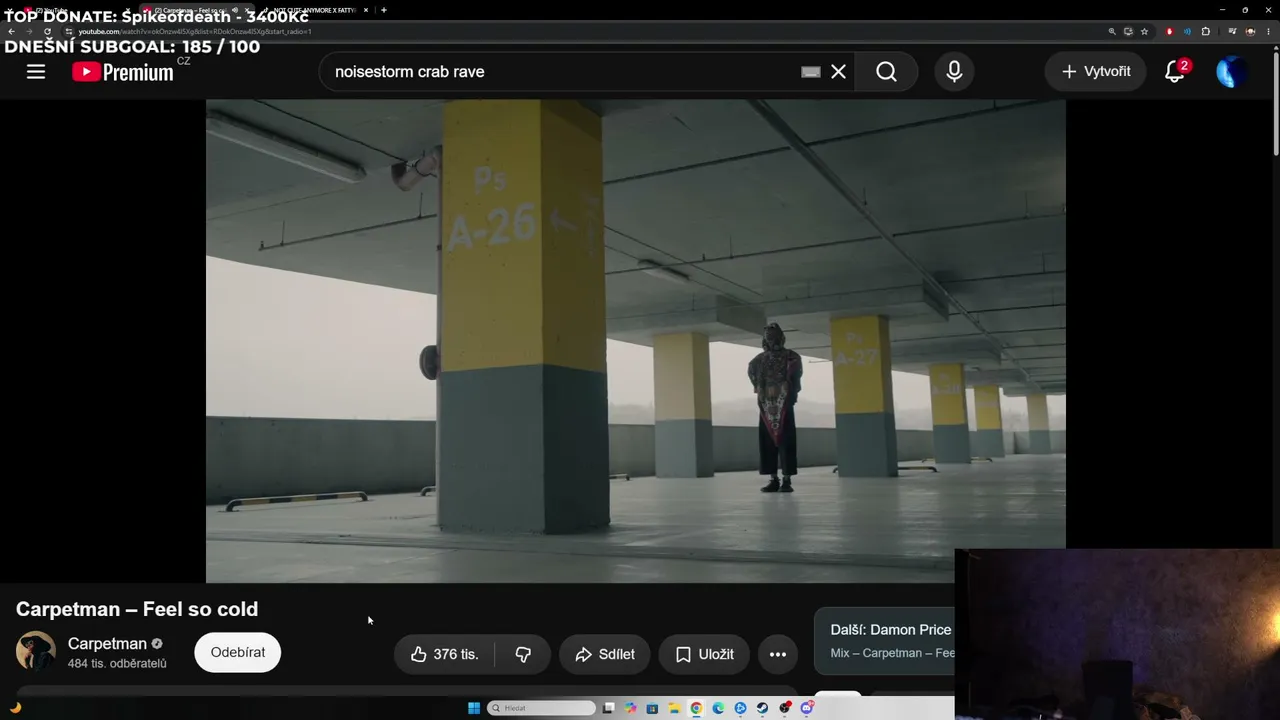Open Microsoft Edge from the taskbar
The height and width of the screenshot is (720, 1280).
pos(718,708)
